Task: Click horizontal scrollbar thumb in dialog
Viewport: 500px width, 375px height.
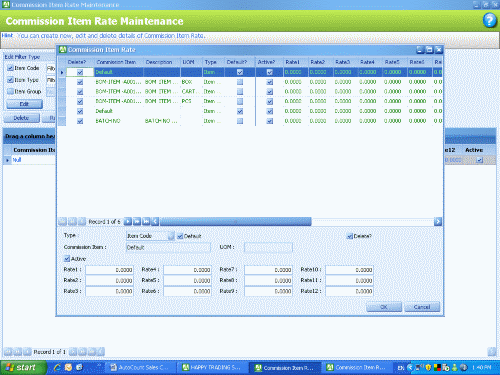Action: 235,221
